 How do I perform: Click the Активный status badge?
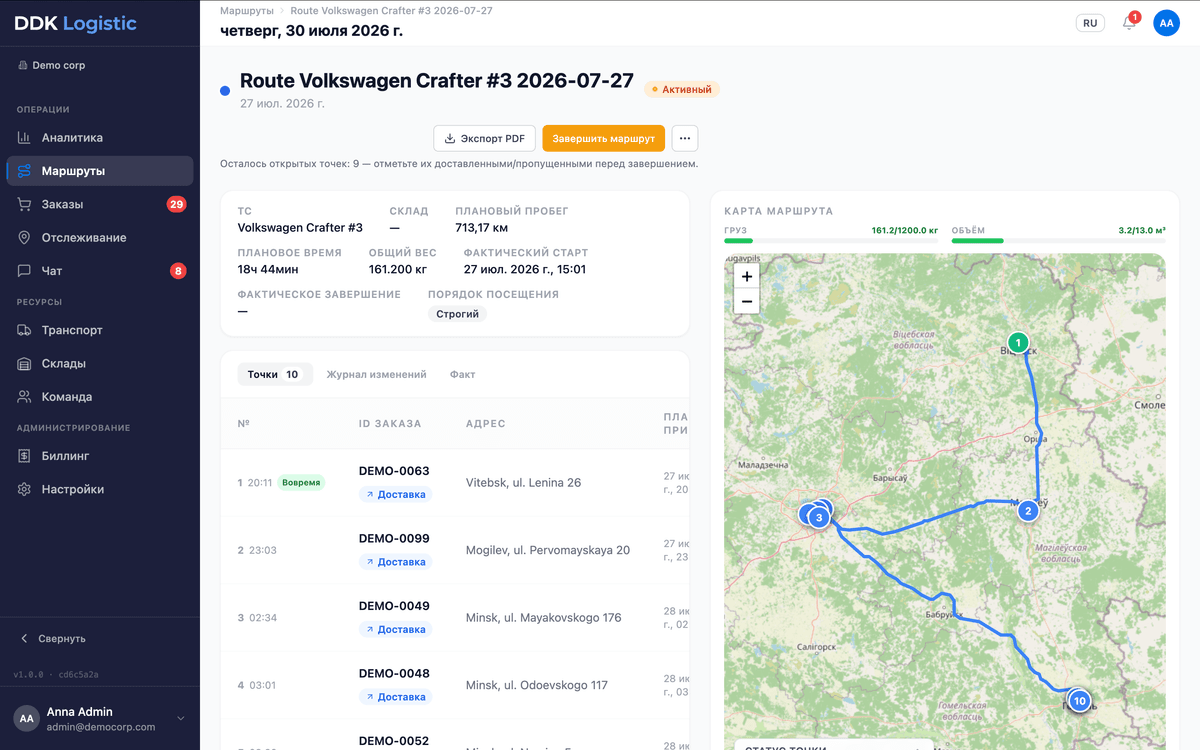click(x=681, y=89)
